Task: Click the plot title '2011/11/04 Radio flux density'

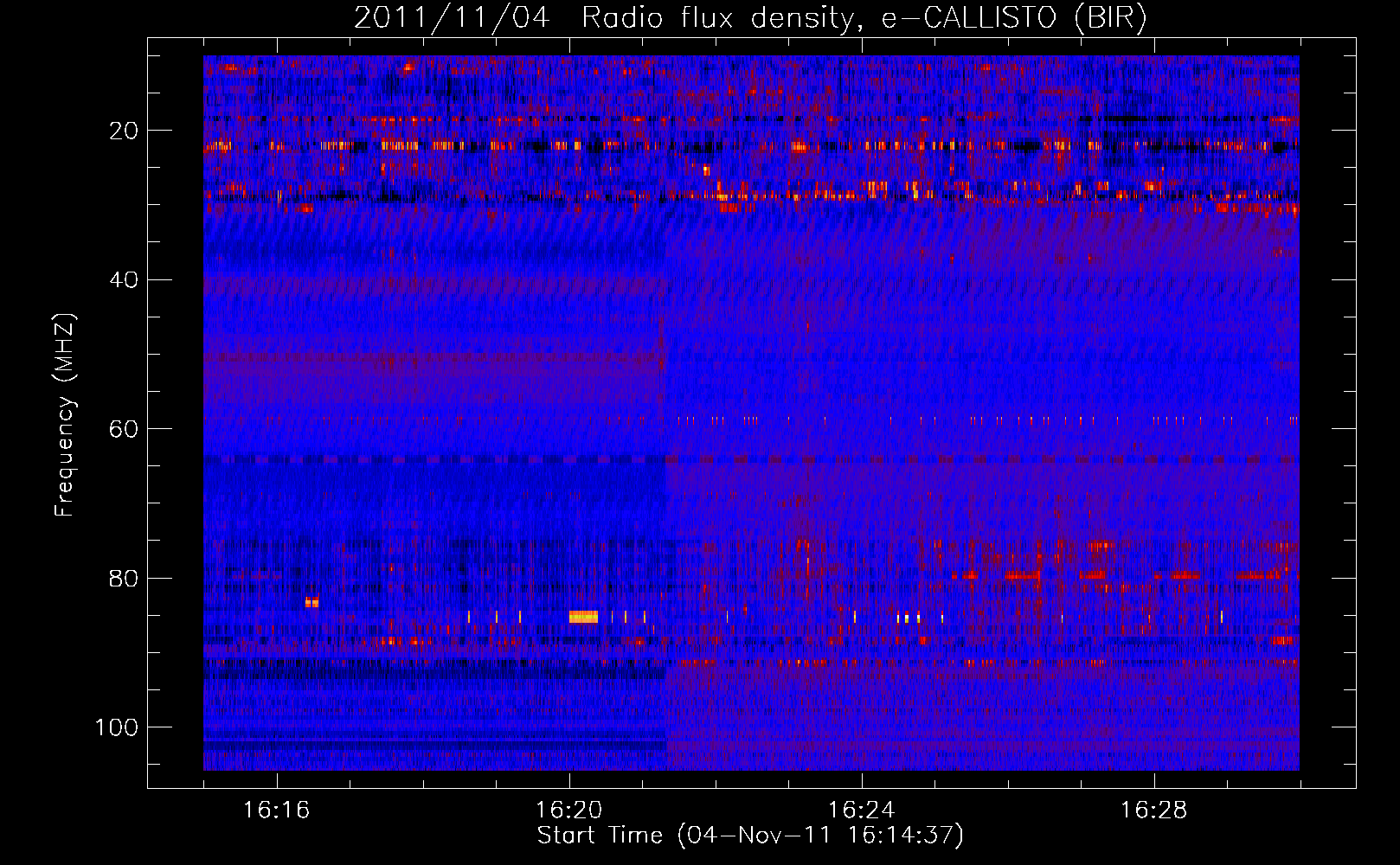Action: pos(603,18)
